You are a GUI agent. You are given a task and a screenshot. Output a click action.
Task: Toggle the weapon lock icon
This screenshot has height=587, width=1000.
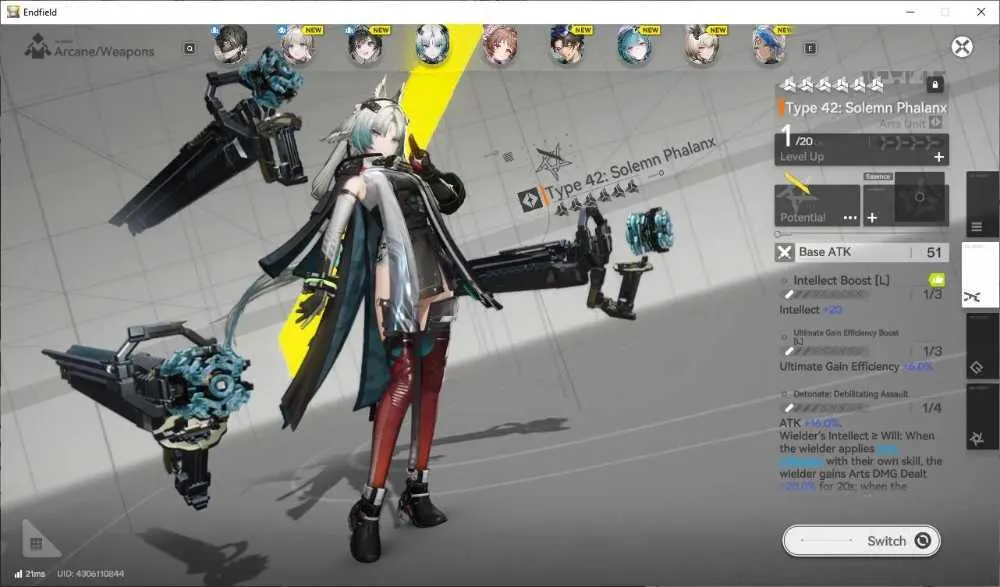pos(935,84)
